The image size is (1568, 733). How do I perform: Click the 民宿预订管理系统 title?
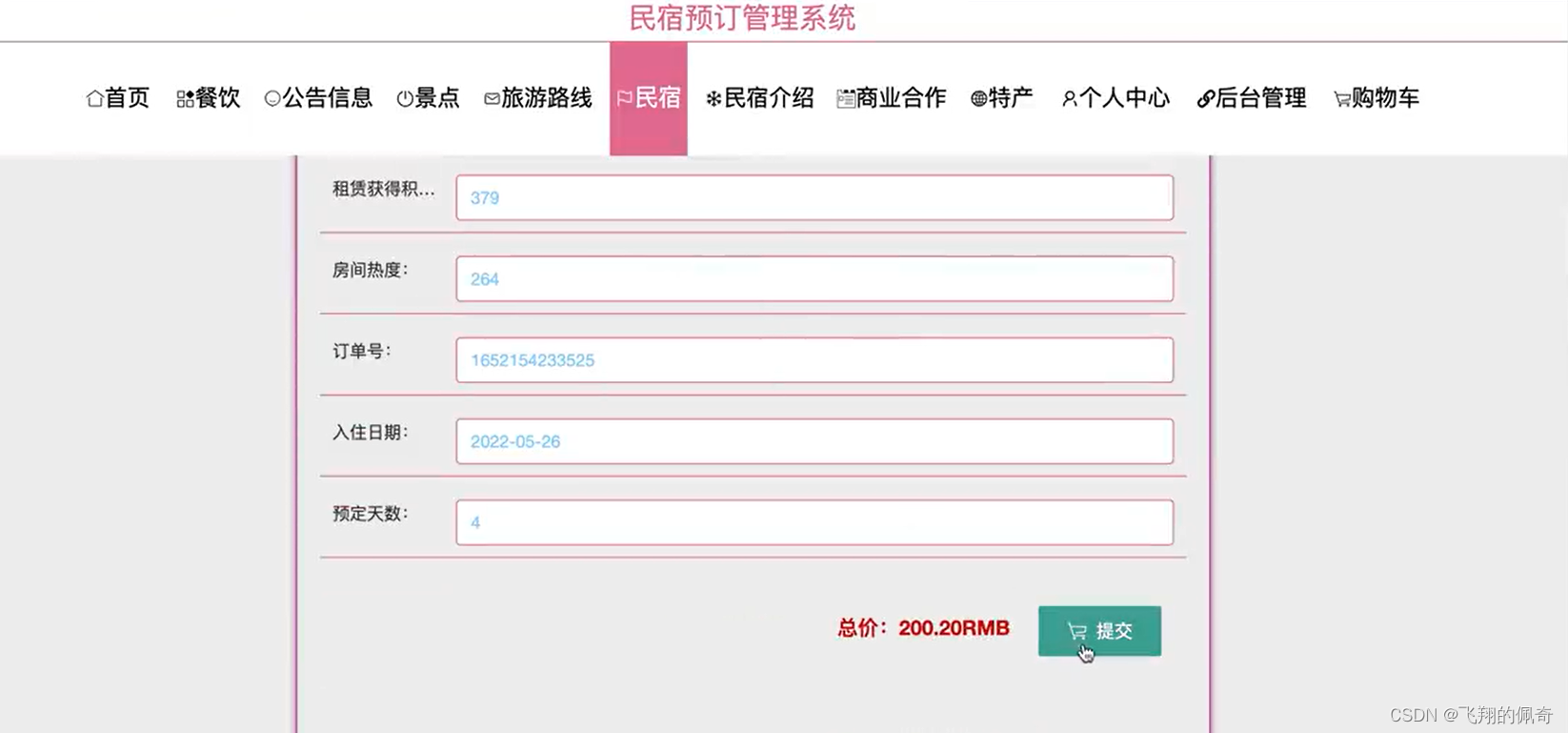(x=742, y=18)
